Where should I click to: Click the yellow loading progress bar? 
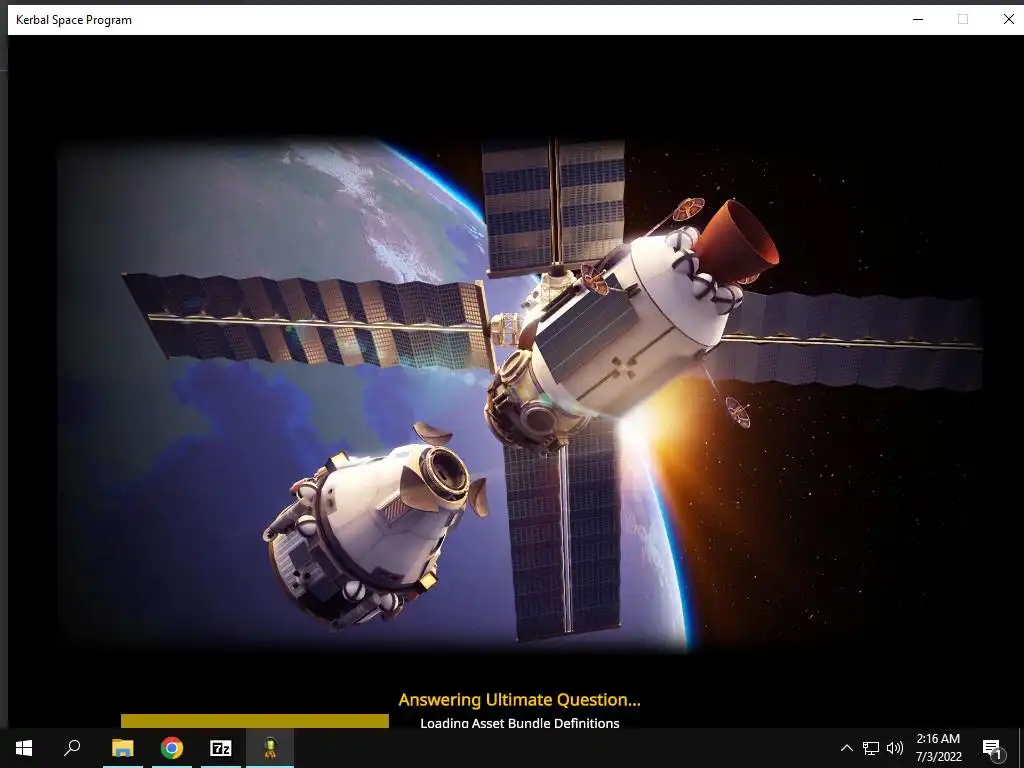coord(255,721)
